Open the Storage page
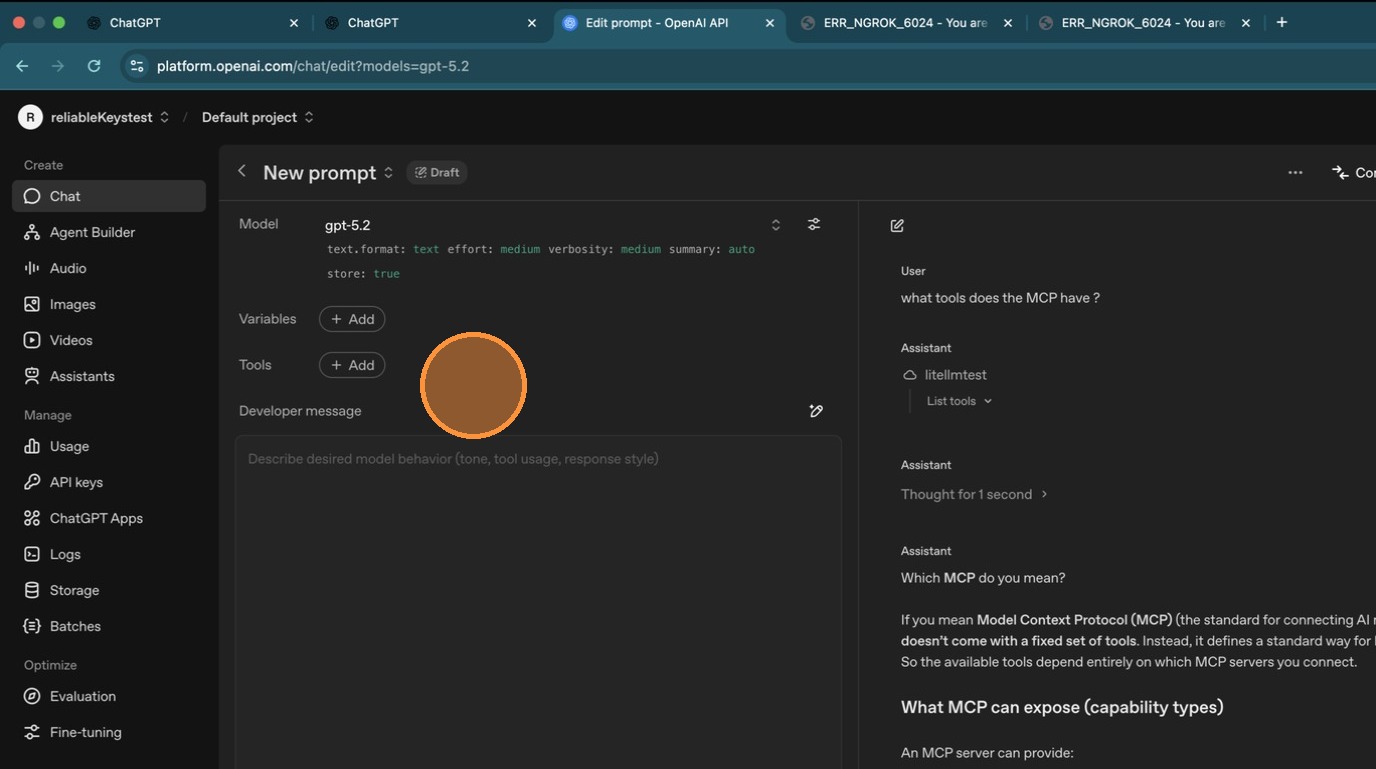 point(108,590)
